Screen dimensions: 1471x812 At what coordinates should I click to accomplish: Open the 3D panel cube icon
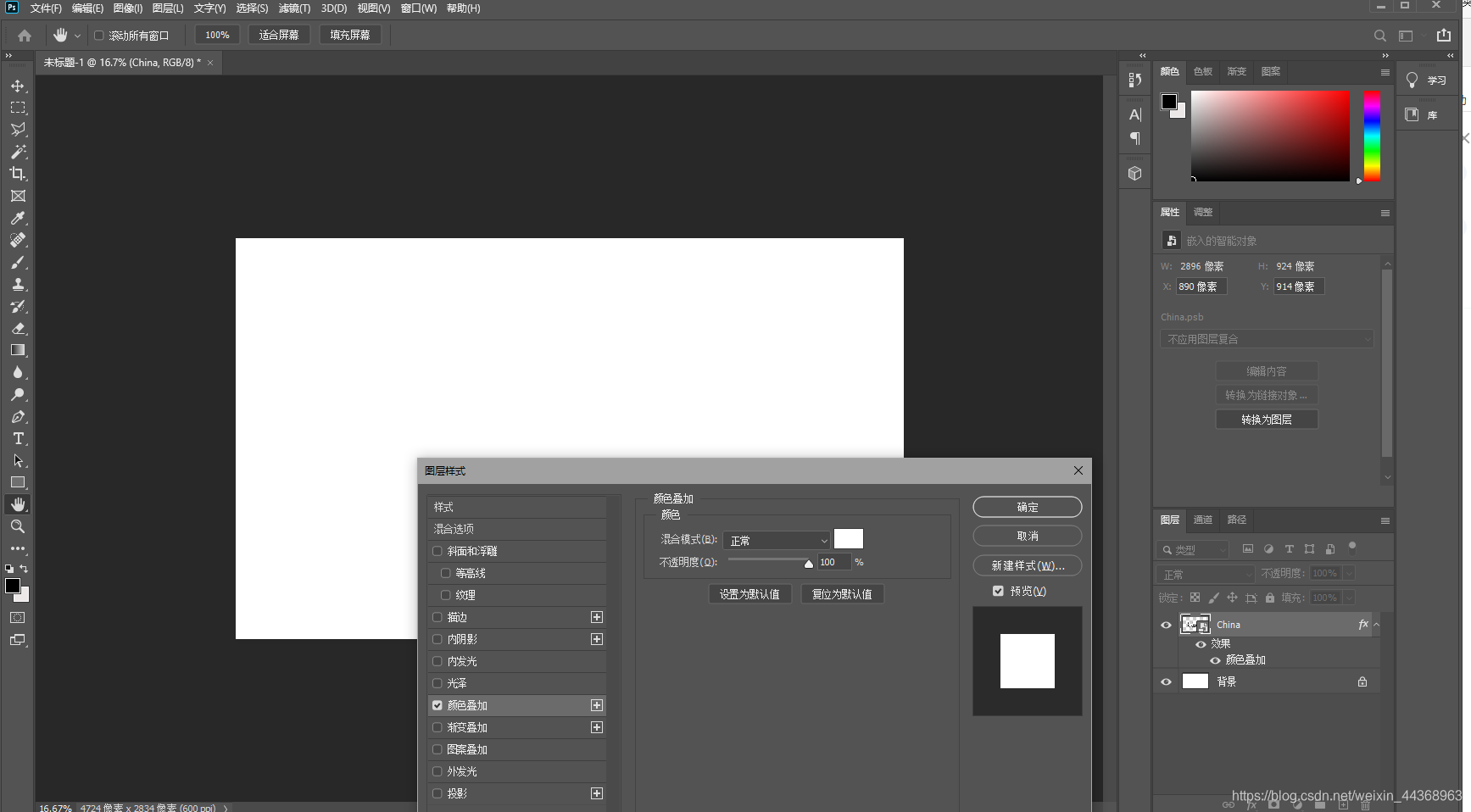(x=1134, y=174)
